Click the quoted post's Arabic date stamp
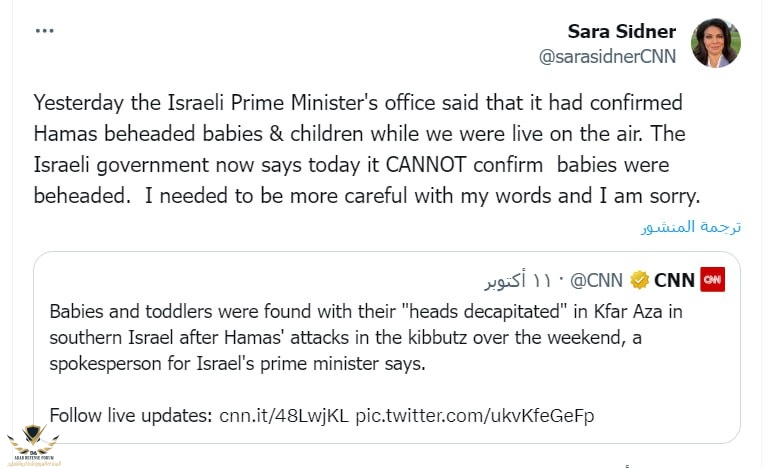Image resolution: width=772 pixels, height=468 pixels. click(x=524, y=279)
